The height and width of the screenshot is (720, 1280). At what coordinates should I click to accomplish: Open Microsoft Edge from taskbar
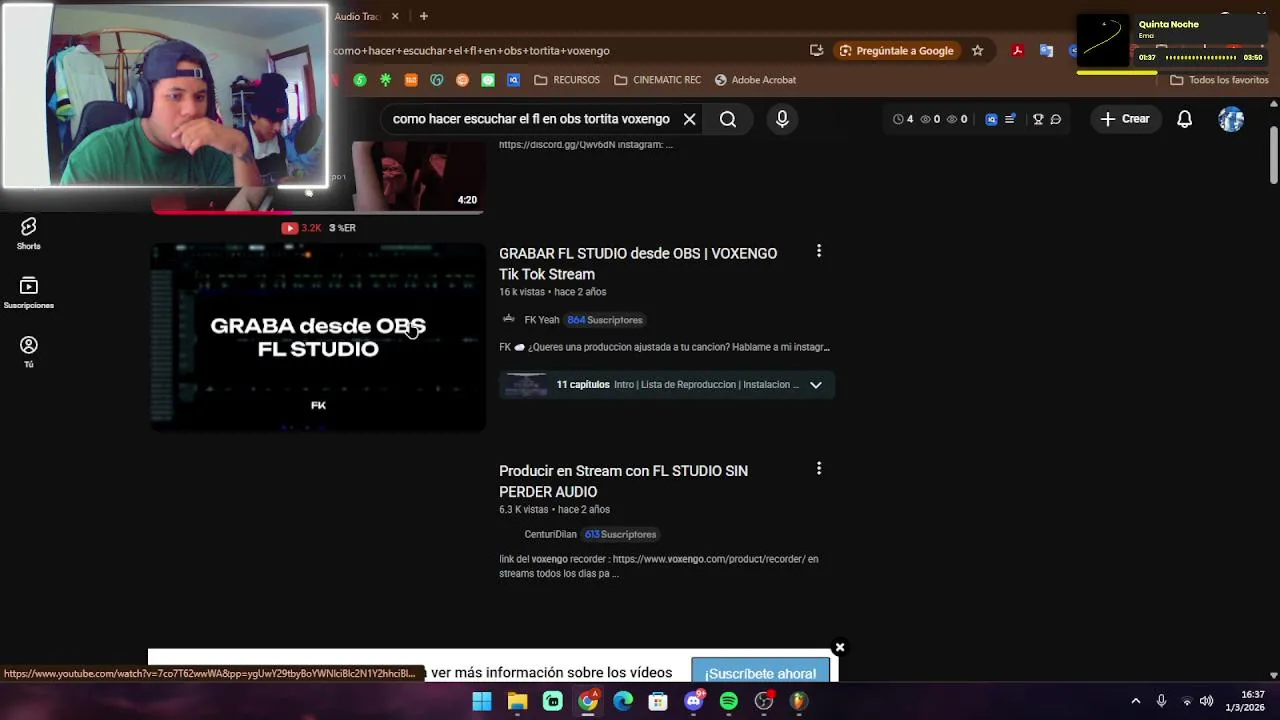point(623,701)
